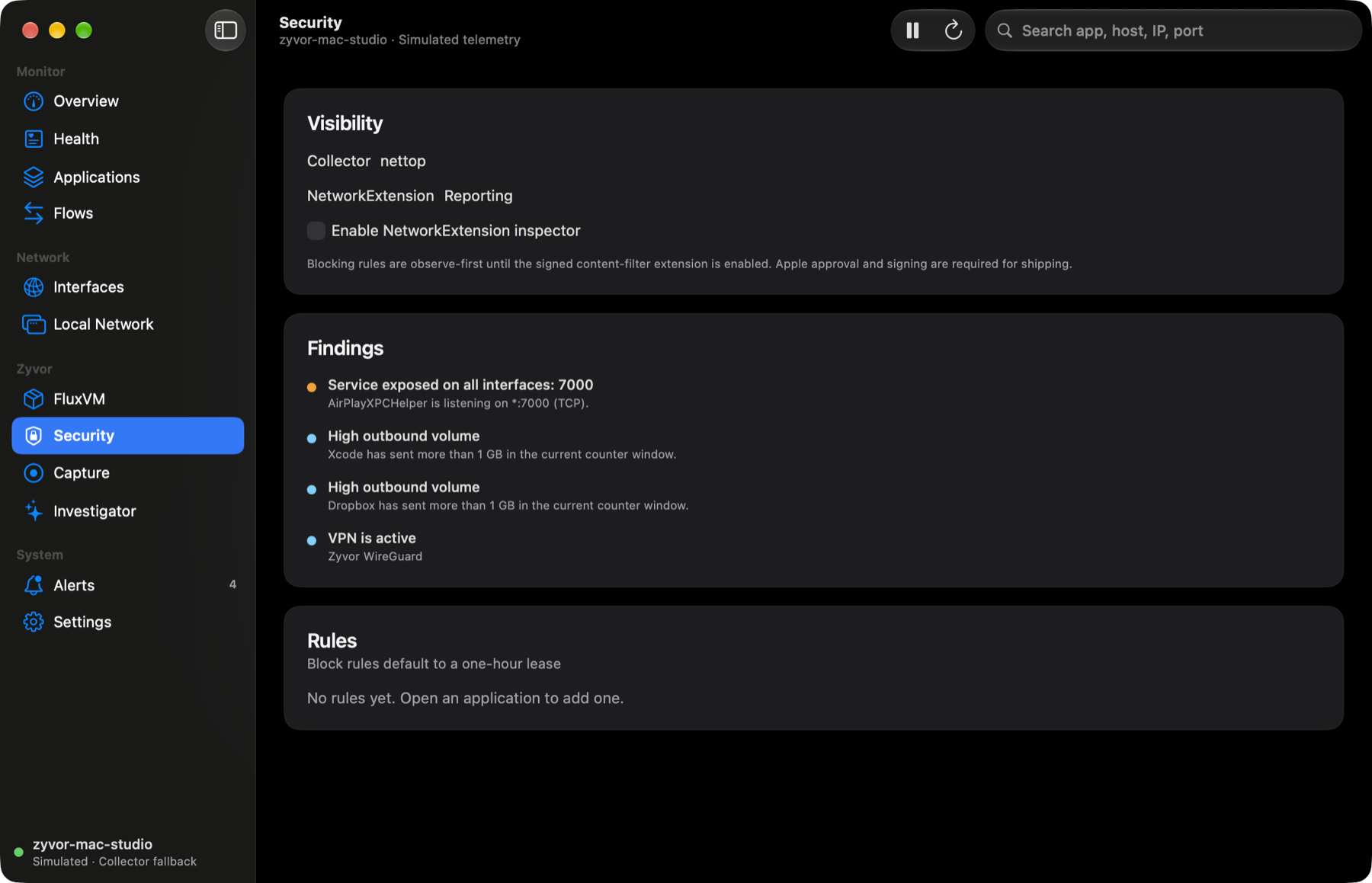Select Local Network item
The width and height of the screenshot is (1372, 883).
(x=128, y=325)
